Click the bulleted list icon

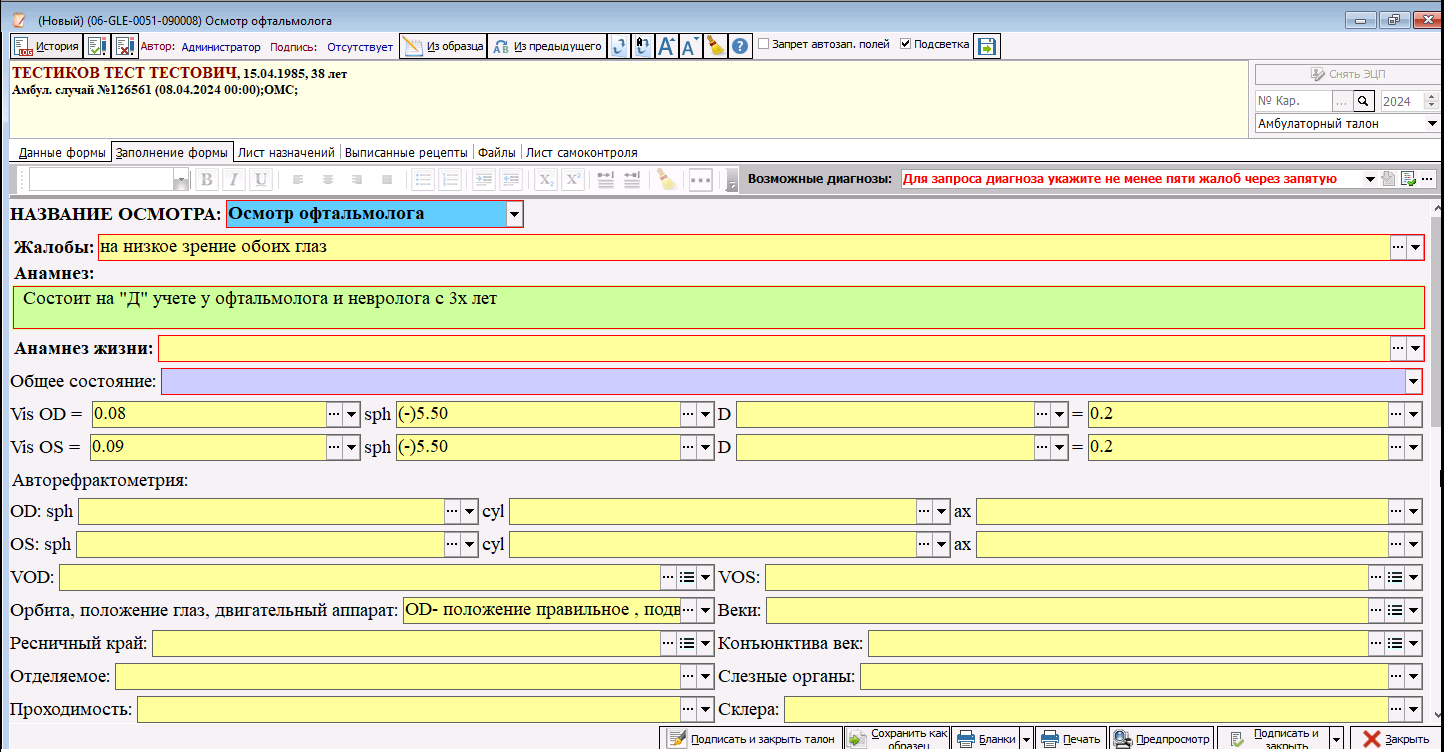(x=424, y=180)
